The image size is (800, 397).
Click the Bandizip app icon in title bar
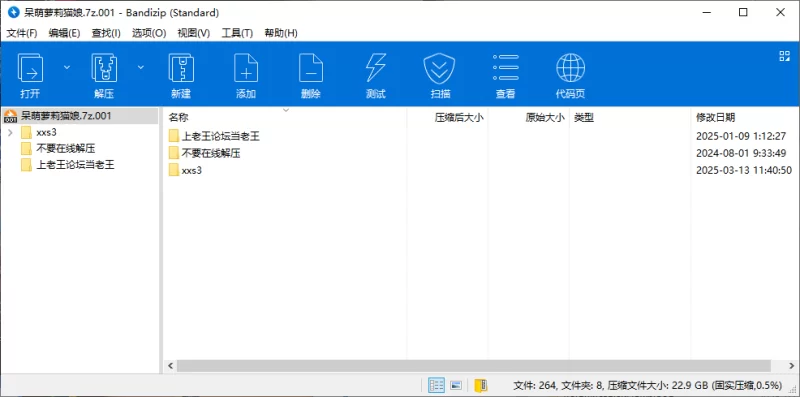pyautogui.click(x=13, y=12)
